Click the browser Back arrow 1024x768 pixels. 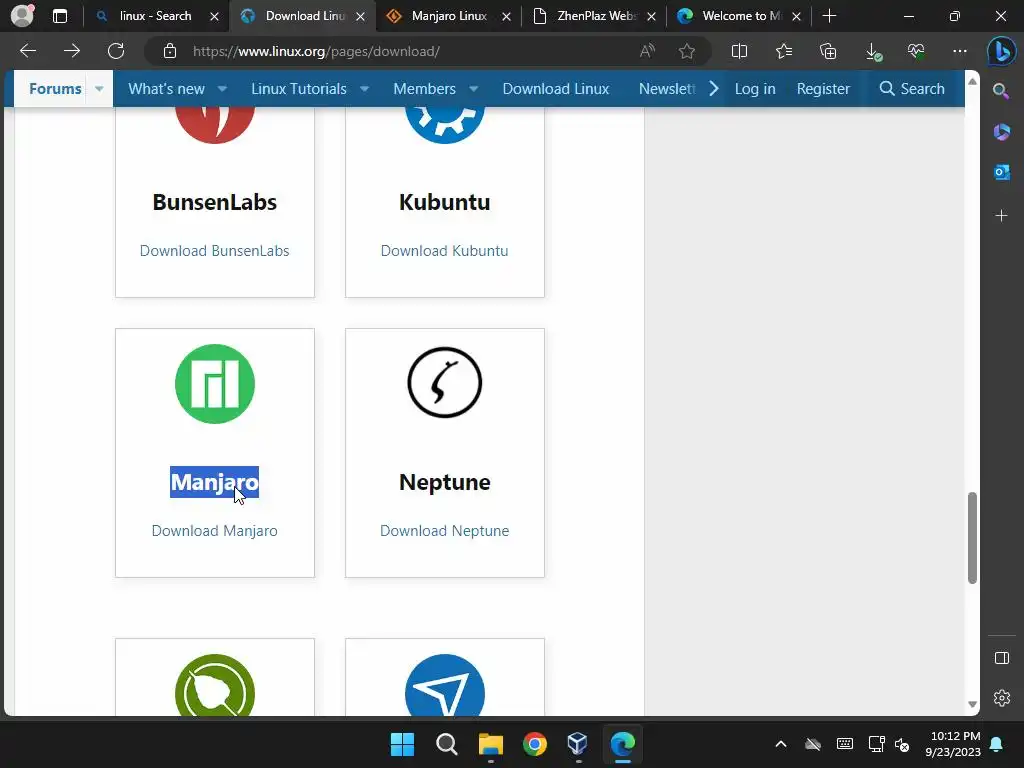point(28,51)
